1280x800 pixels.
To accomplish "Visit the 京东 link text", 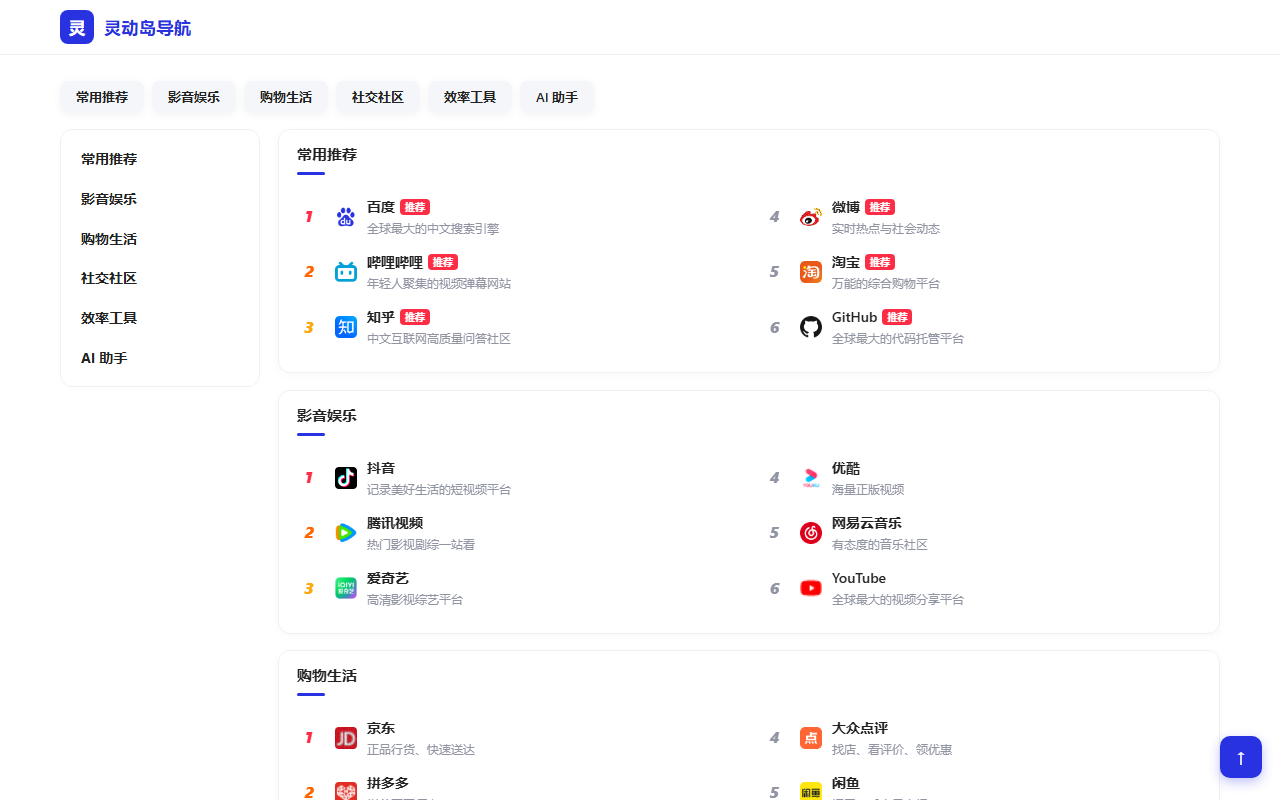I will (x=381, y=728).
